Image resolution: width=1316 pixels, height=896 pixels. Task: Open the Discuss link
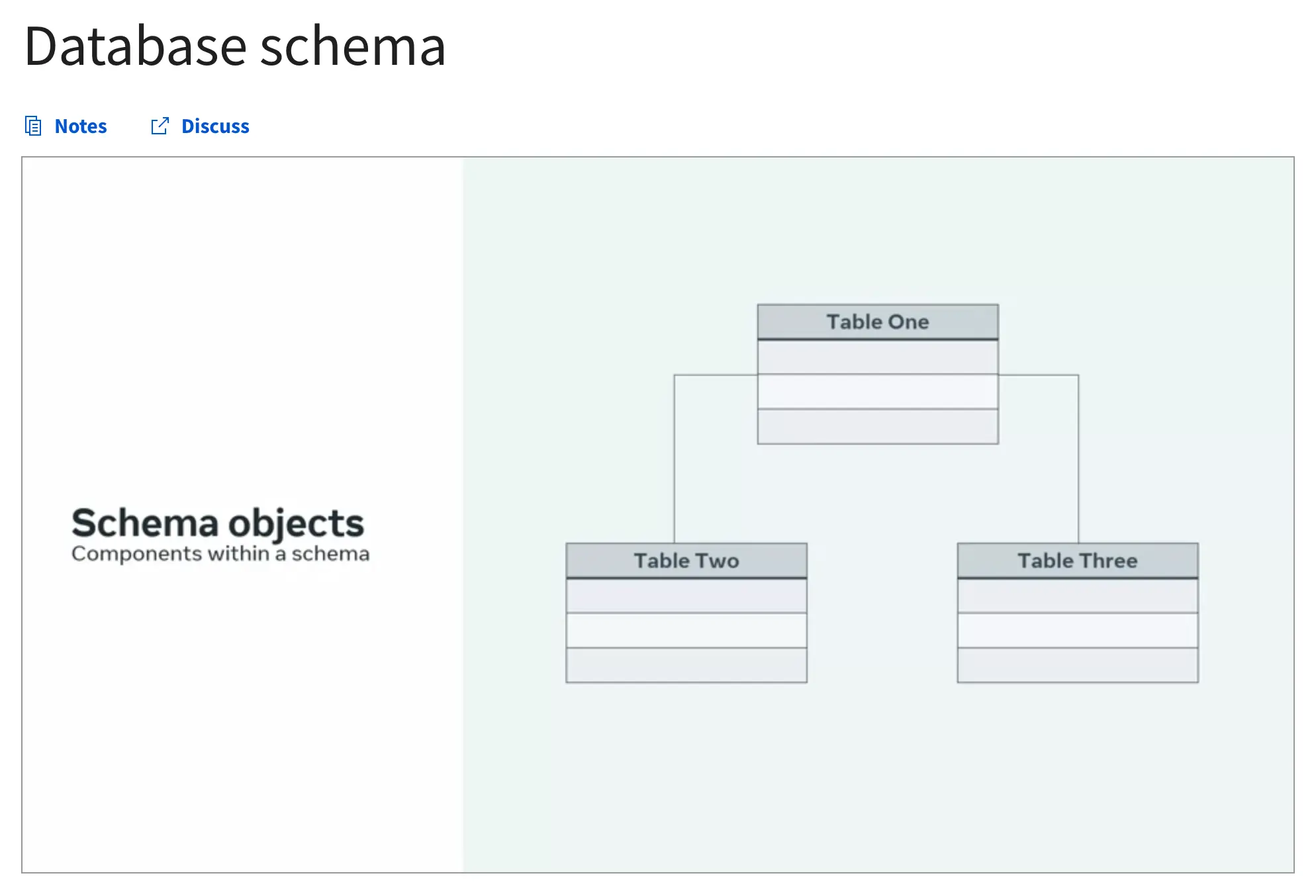pos(215,126)
